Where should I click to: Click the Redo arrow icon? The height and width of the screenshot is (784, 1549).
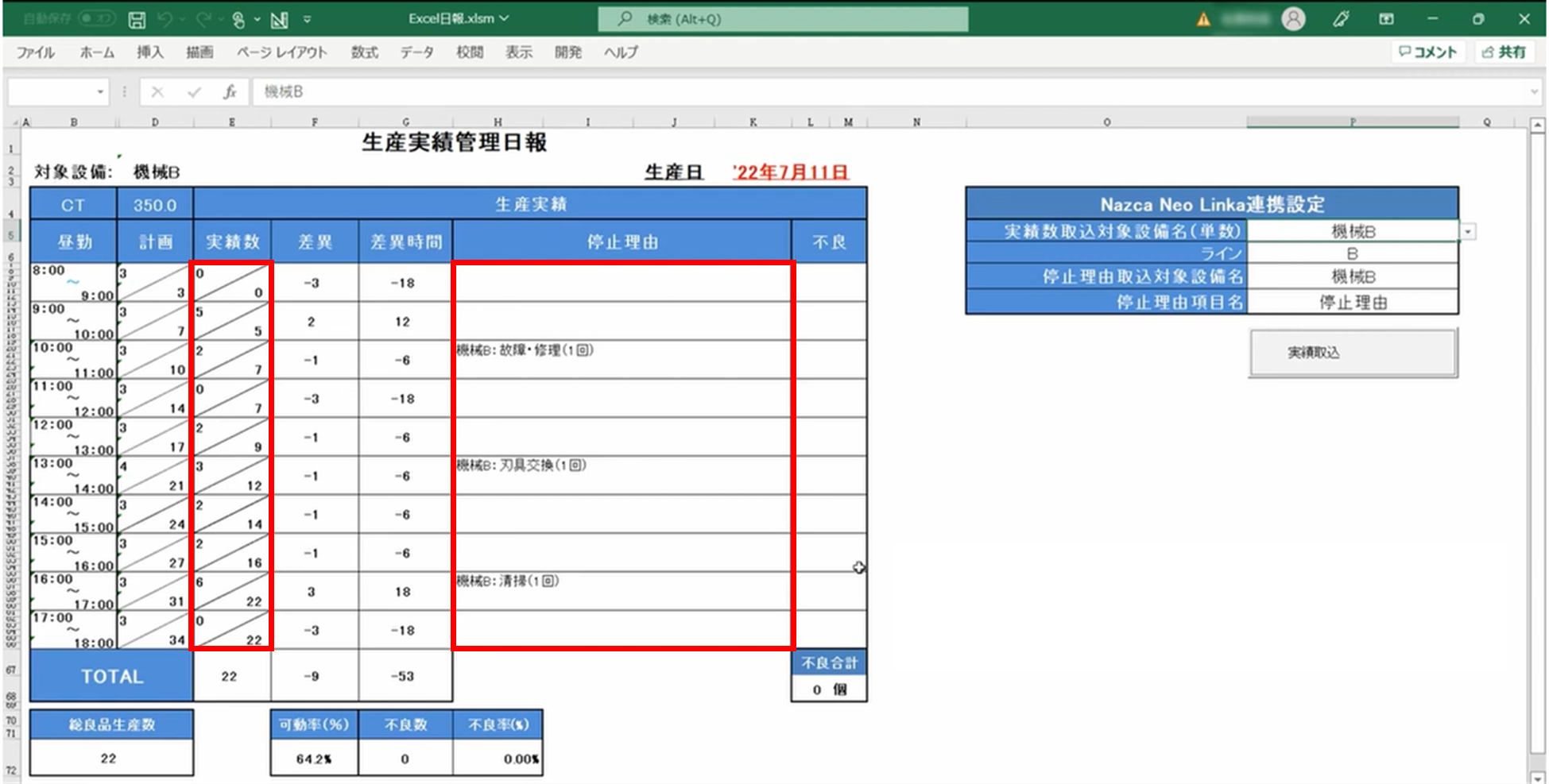pos(203,19)
